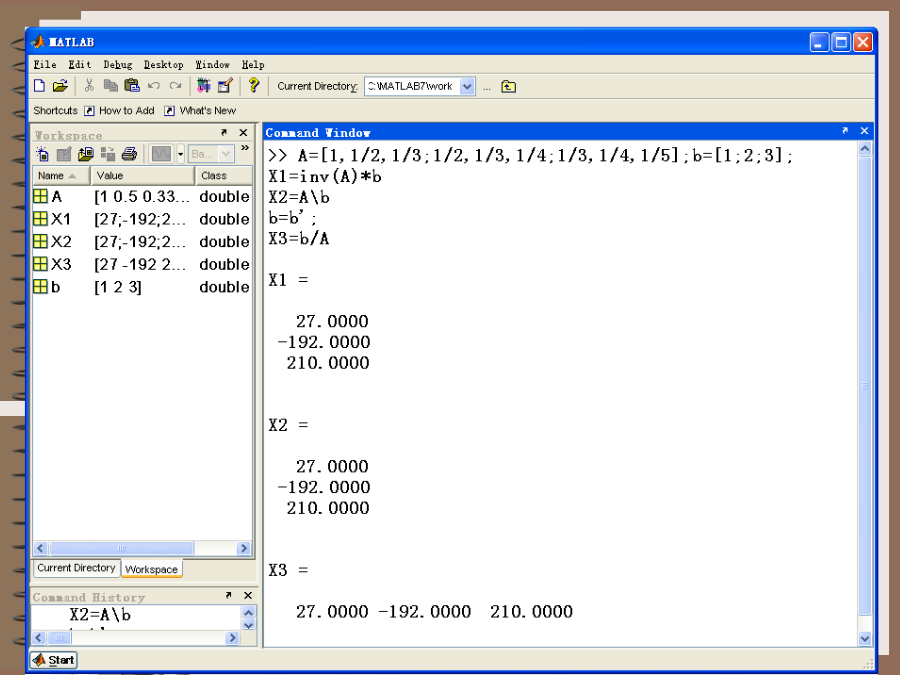Open the File menu
Viewport: 900px width, 675px height.
45,64
